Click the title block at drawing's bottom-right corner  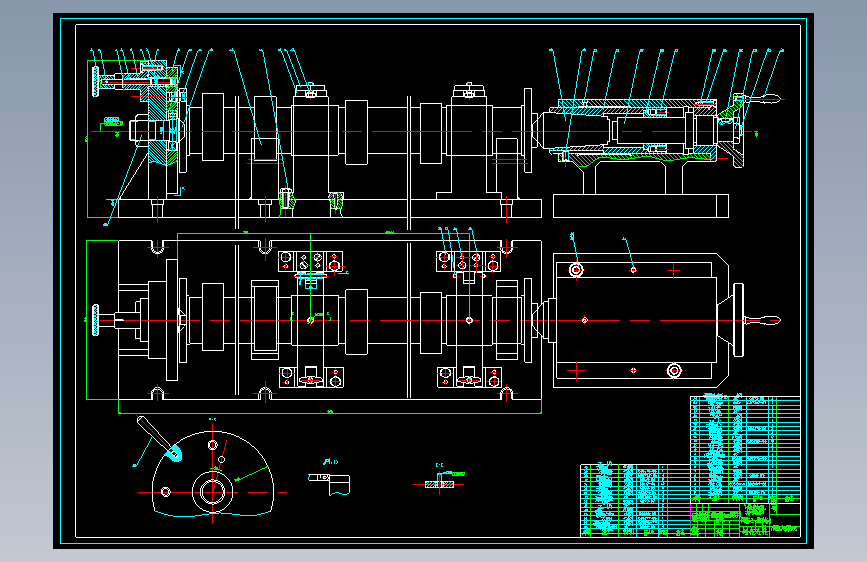[745, 519]
